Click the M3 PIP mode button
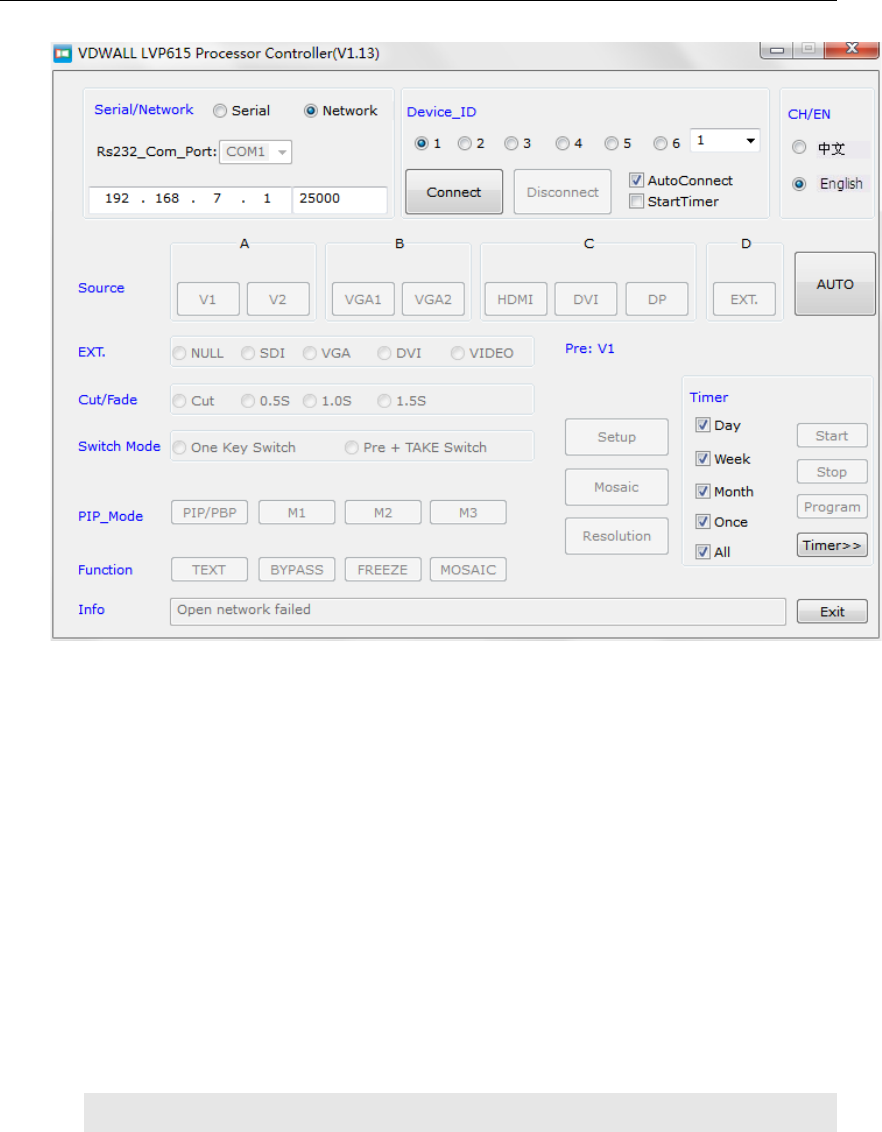Viewport: 882px width, 1132px height. pos(468,513)
